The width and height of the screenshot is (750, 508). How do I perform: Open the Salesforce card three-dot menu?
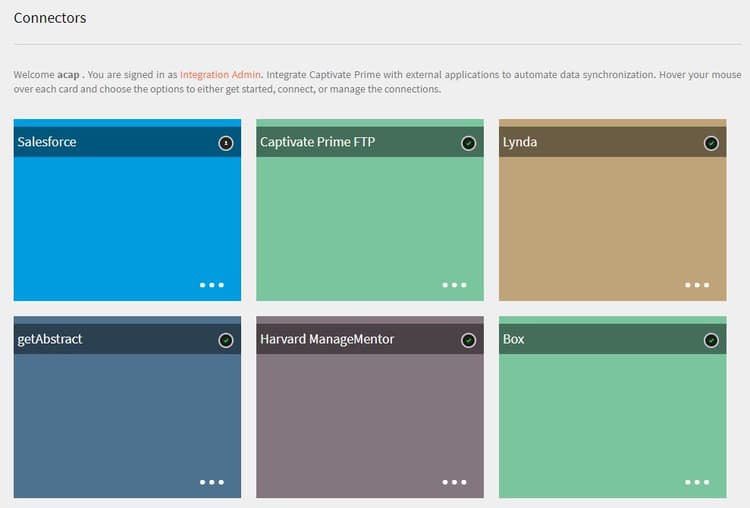(212, 285)
